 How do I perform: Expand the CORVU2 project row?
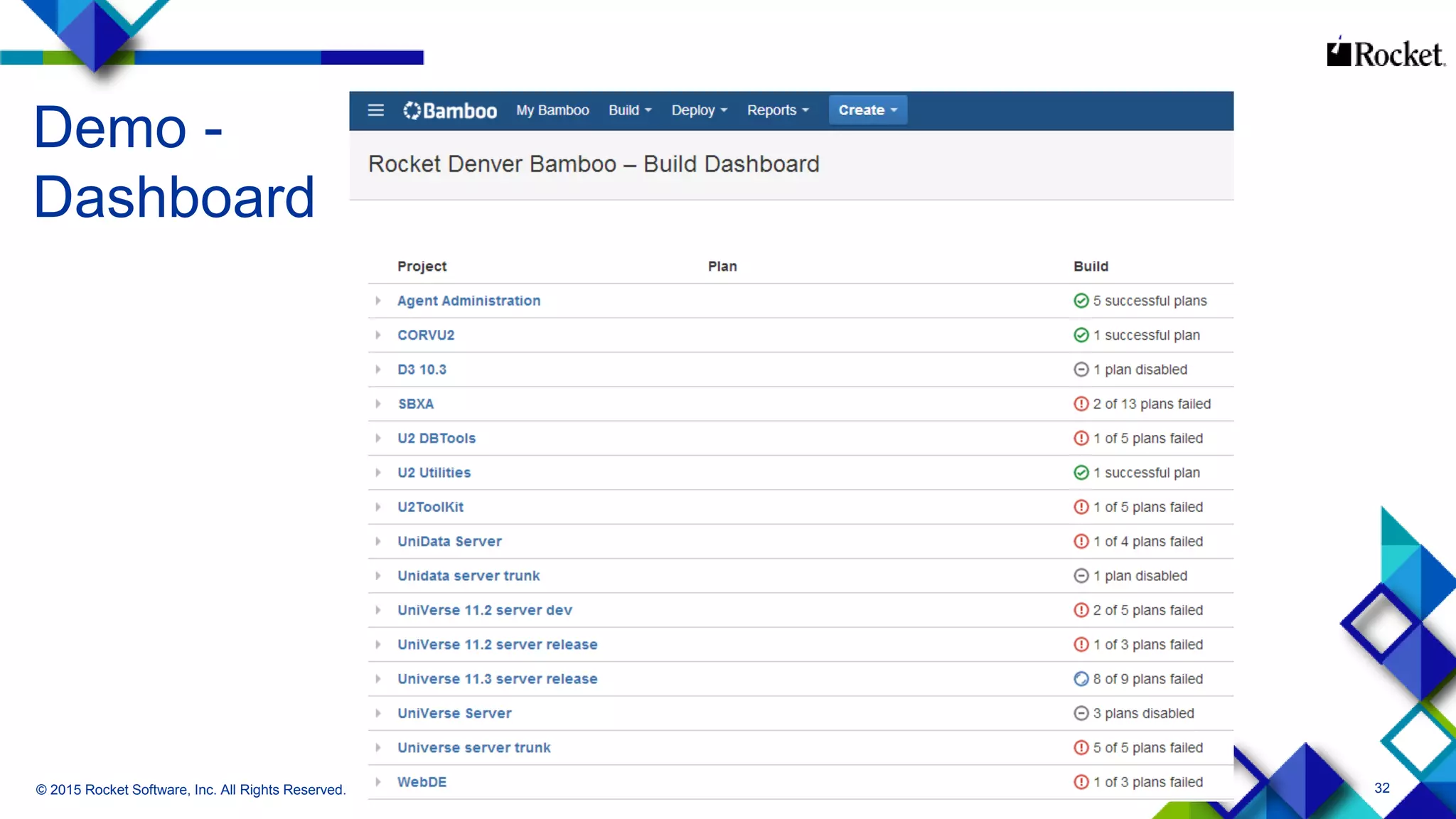[378, 335]
